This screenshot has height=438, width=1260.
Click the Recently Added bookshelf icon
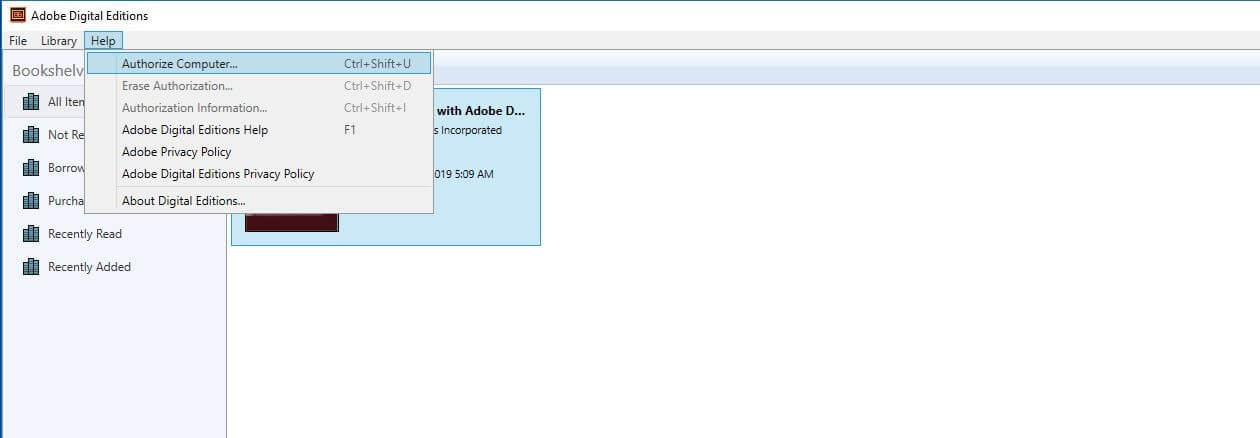[31, 267]
